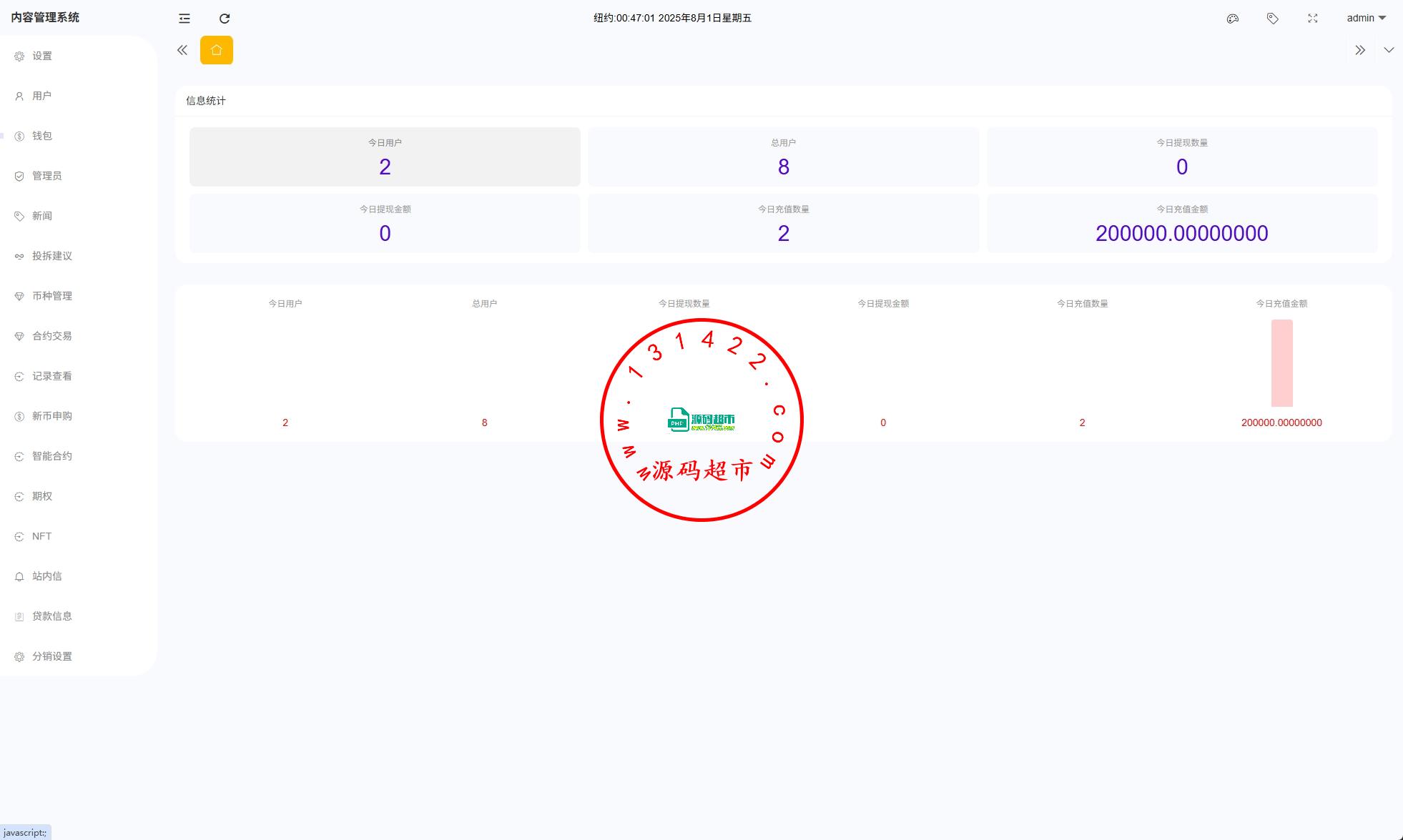Open the admin user dropdown
The width and height of the screenshot is (1403, 840).
pyautogui.click(x=1366, y=19)
